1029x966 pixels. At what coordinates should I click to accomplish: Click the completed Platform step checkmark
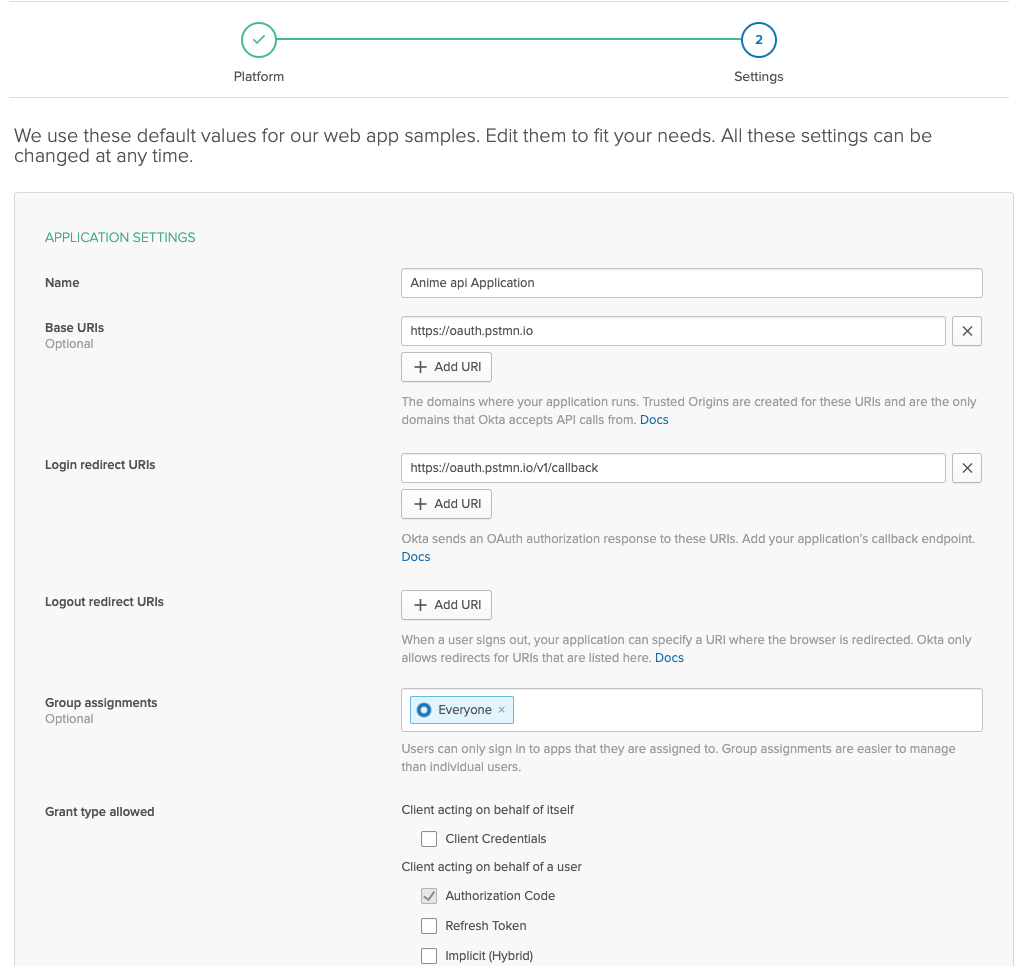click(x=259, y=40)
